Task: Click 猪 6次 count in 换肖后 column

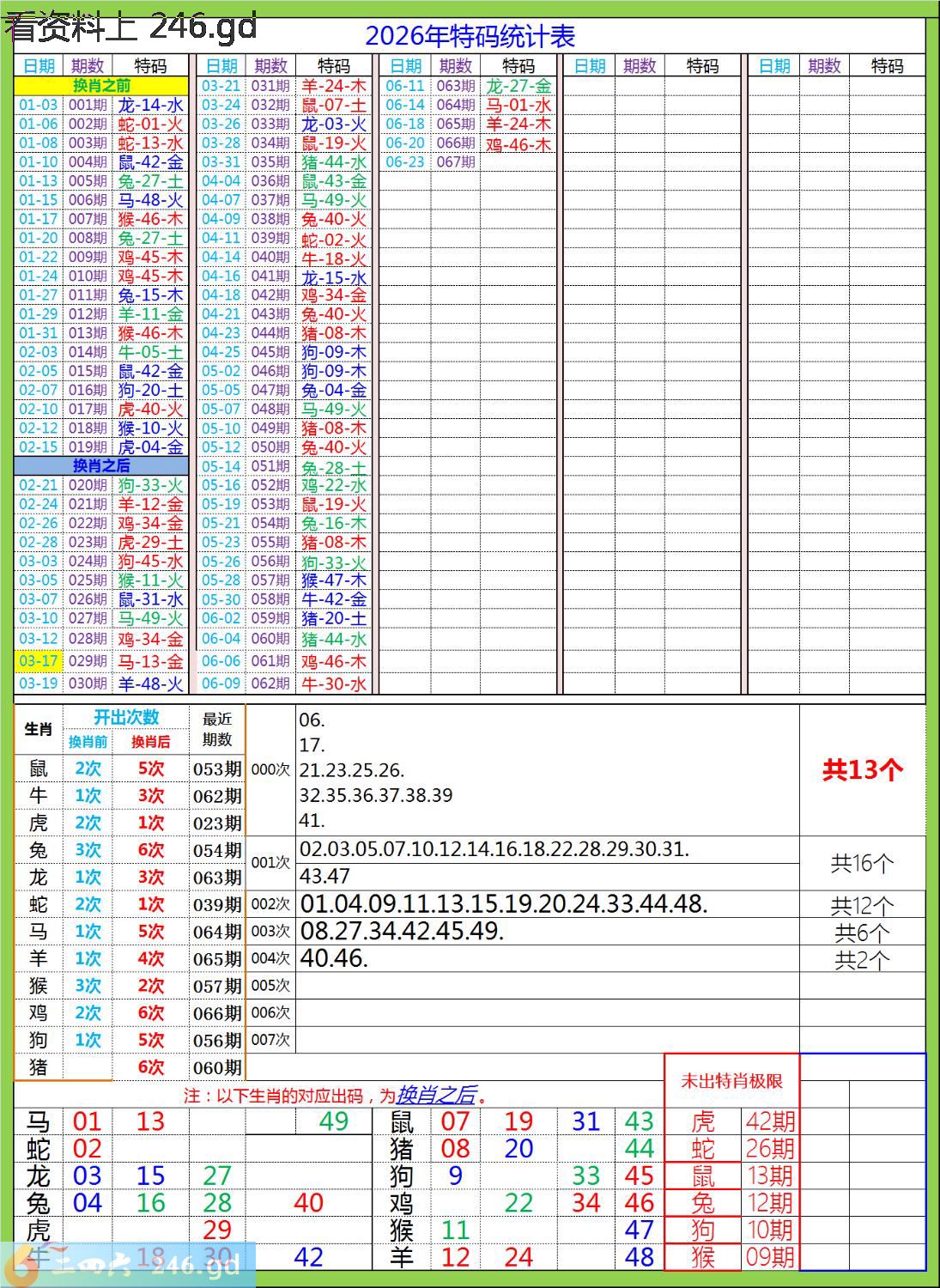Action: tap(150, 1066)
